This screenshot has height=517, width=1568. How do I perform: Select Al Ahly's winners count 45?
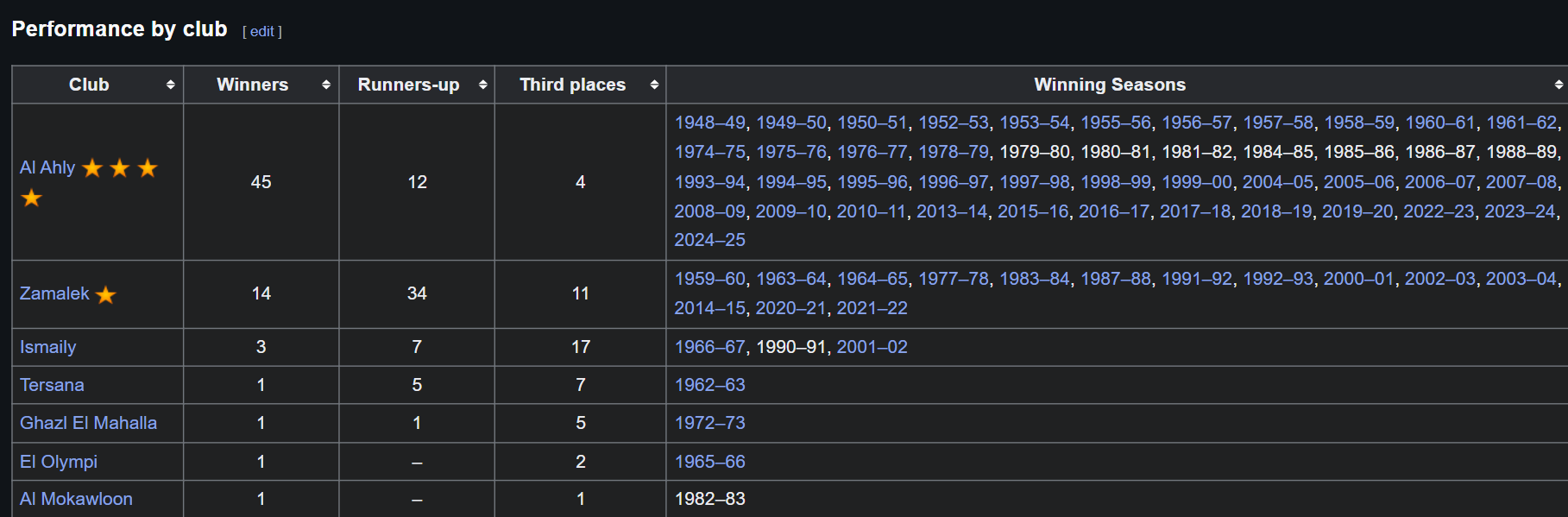point(261,182)
